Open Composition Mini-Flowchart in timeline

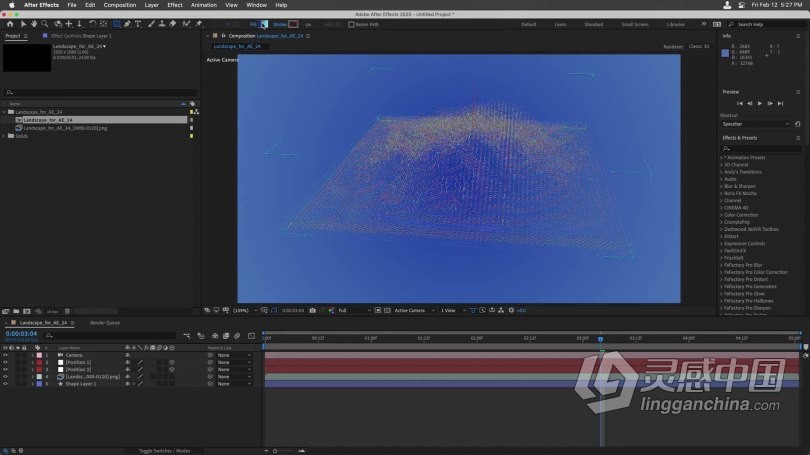pyautogui.click(x=186, y=336)
